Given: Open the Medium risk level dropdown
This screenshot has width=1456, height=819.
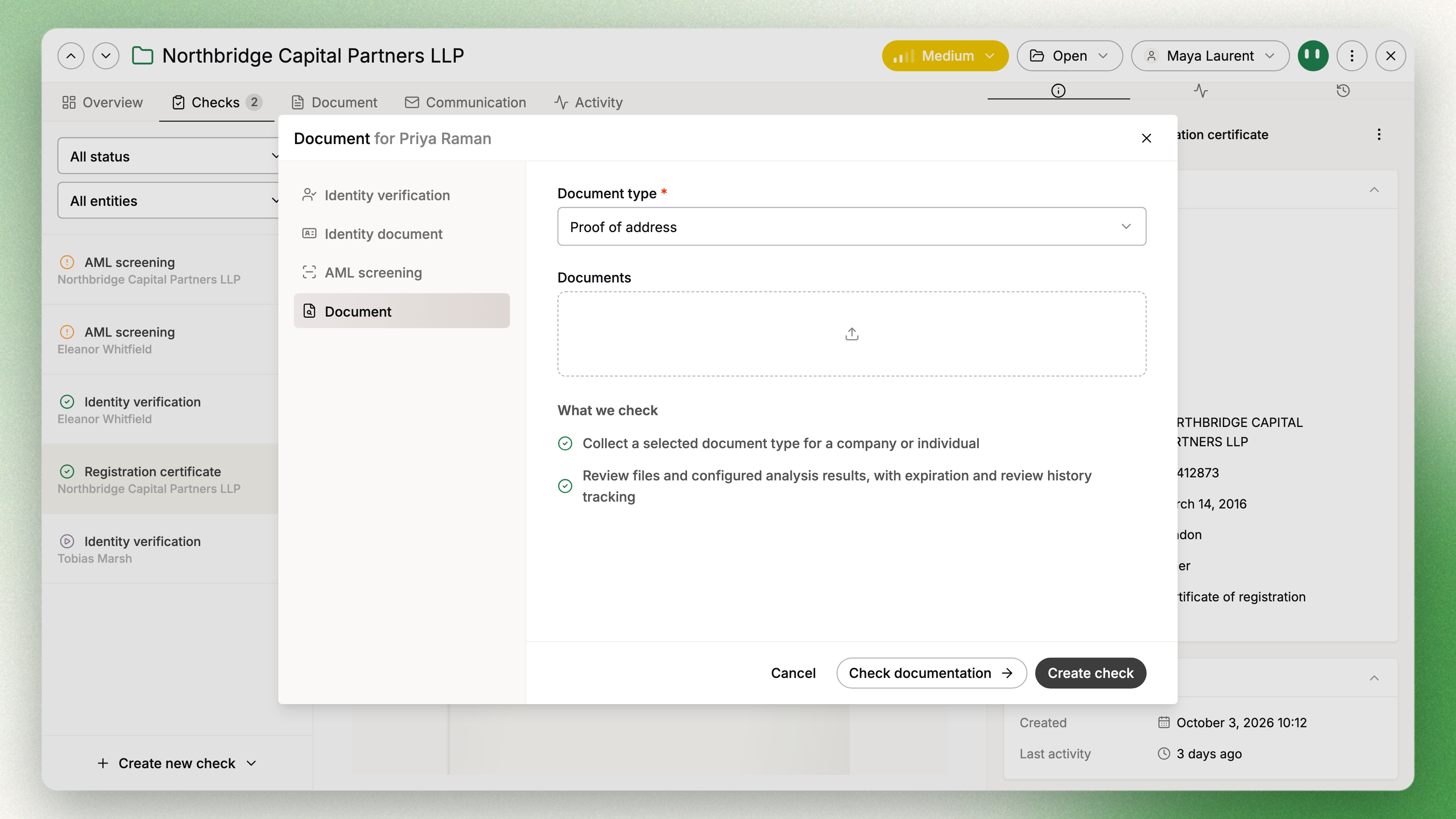Looking at the screenshot, I should (945, 56).
